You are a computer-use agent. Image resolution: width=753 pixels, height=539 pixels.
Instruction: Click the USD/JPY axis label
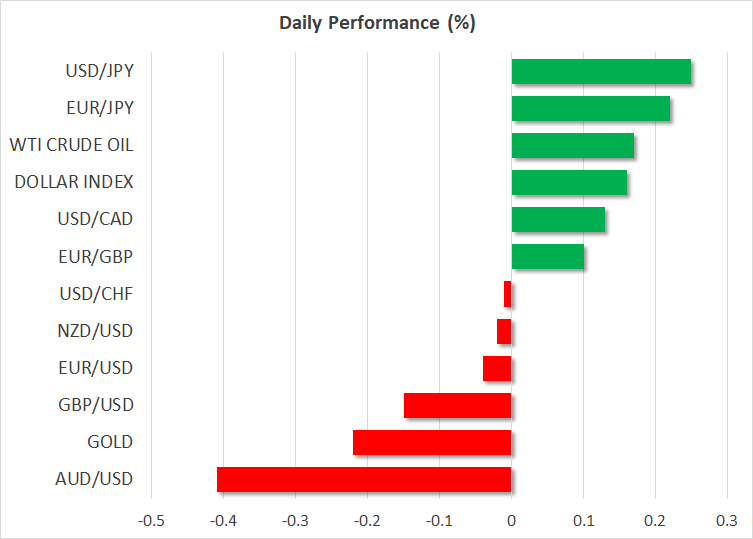click(101, 71)
